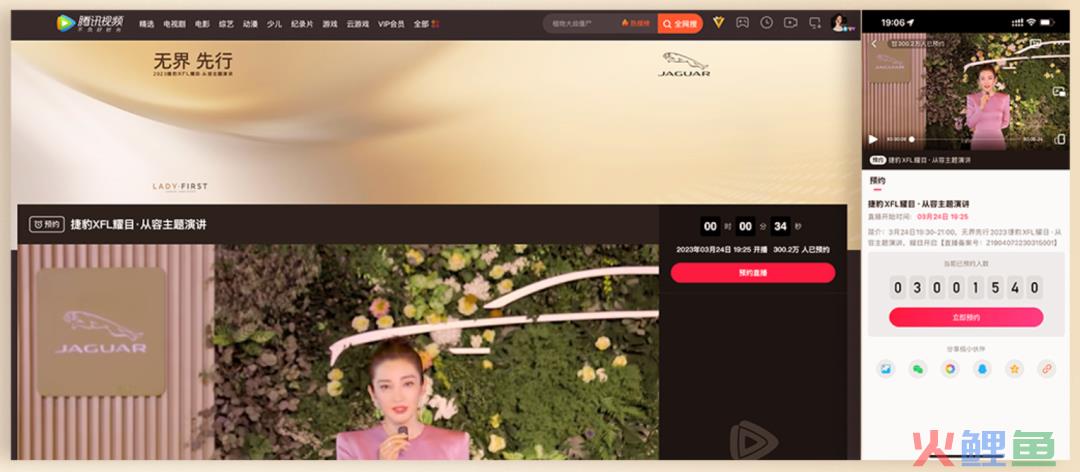Click the 简介 description paragraph in phone view
This screenshot has height=472, width=1080.
tap(965, 238)
